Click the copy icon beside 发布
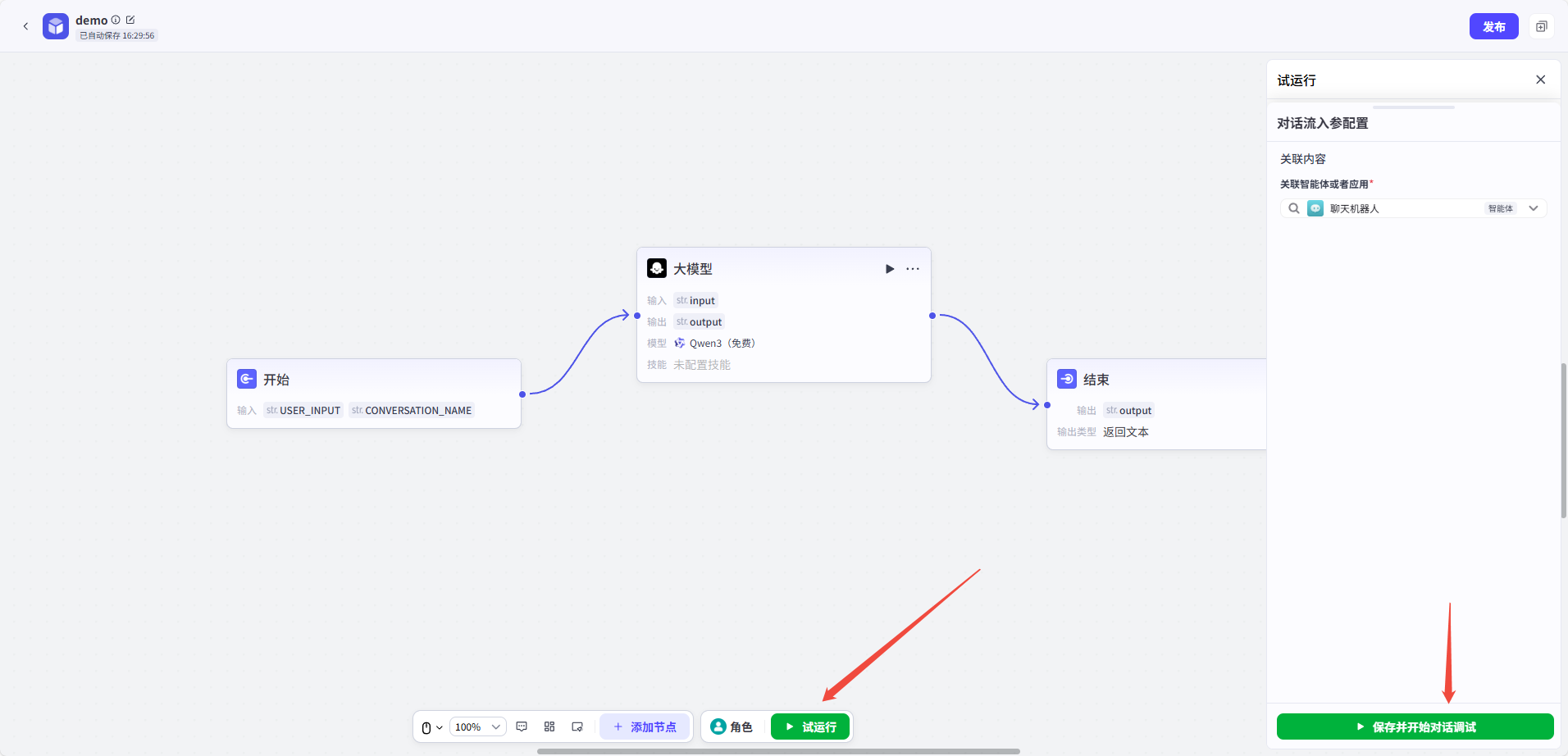 point(1541,26)
